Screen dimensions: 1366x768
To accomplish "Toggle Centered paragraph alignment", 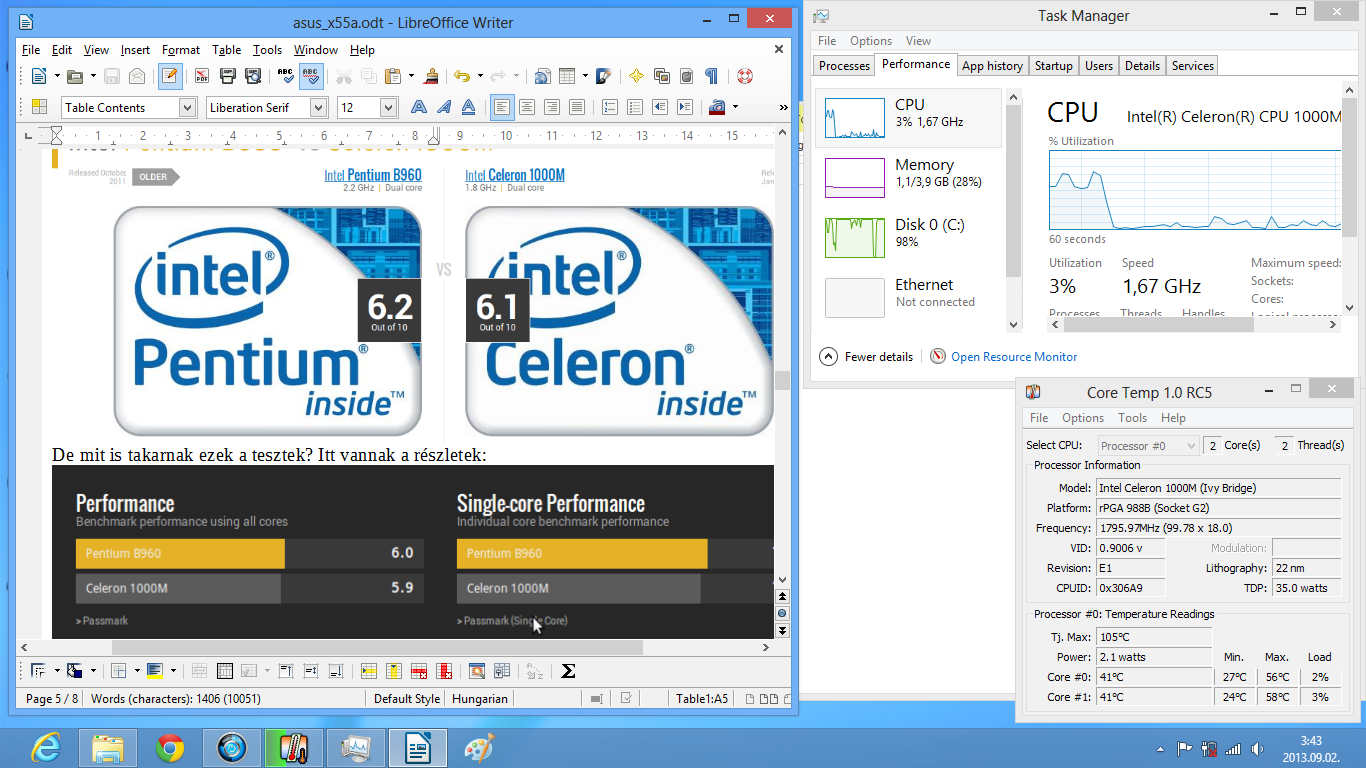I will 527,107.
